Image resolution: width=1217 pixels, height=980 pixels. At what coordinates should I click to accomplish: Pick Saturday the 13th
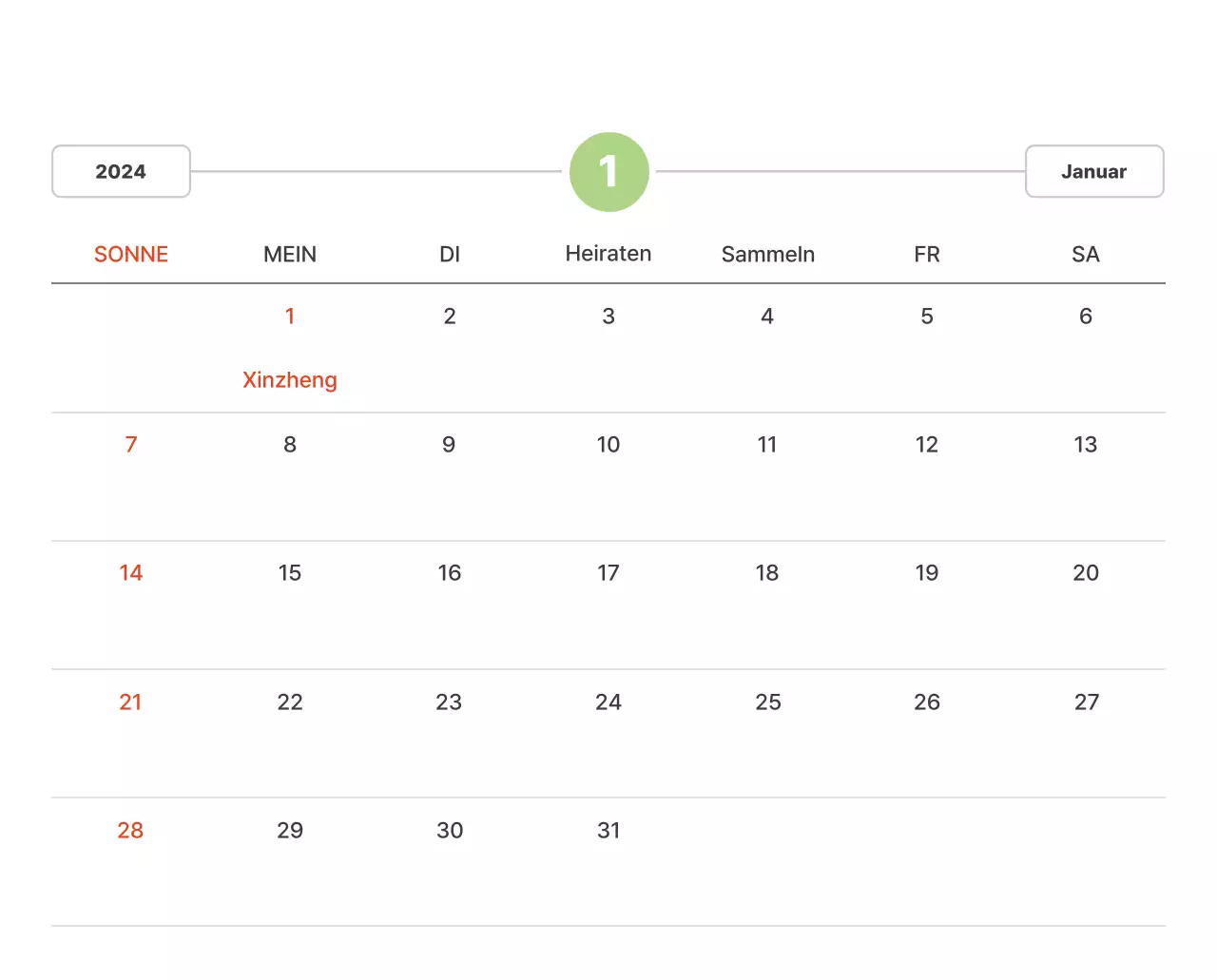point(1085,445)
